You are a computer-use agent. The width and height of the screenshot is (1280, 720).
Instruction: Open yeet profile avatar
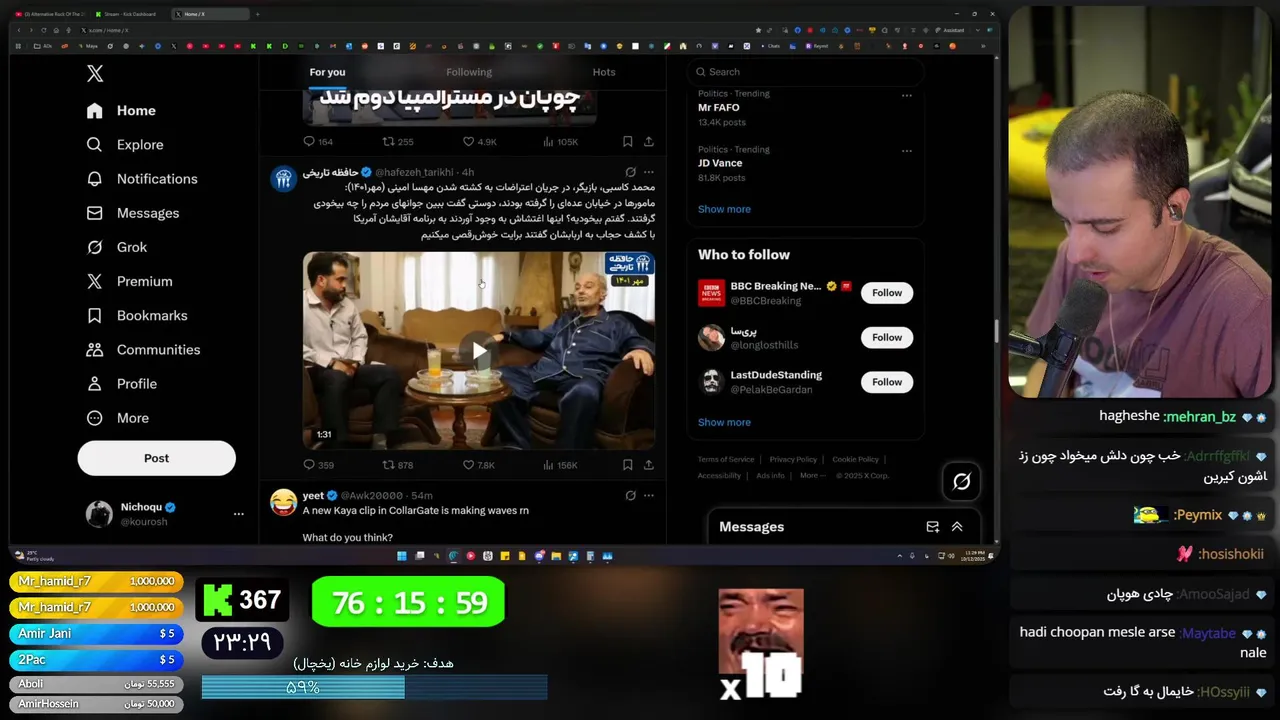pyautogui.click(x=284, y=502)
